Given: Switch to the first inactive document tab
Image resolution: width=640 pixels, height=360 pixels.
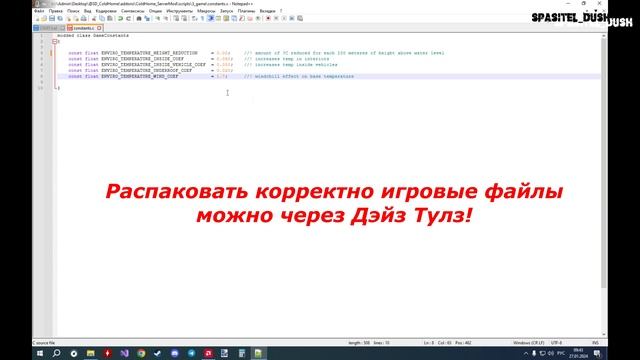Looking at the screenshot, I should [x=49, y=28].
